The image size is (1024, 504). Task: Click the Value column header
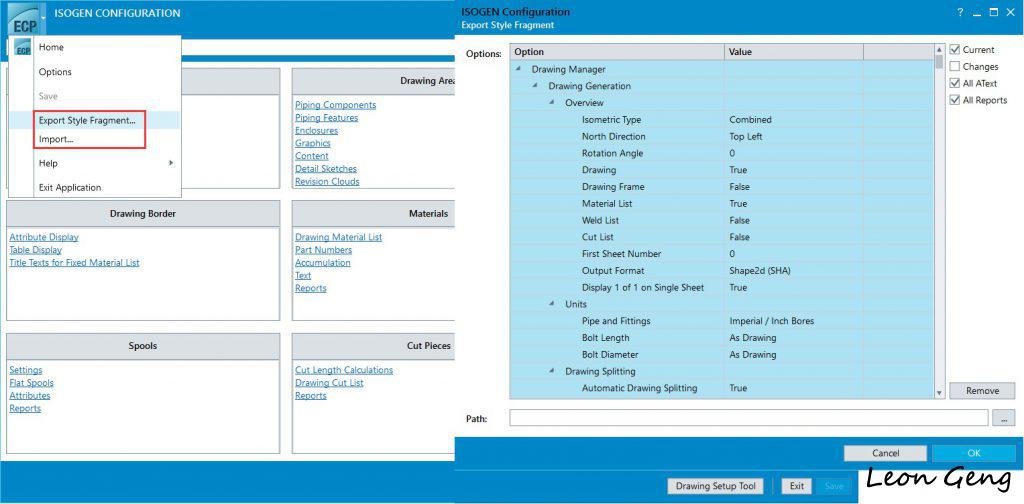point(793,52)
